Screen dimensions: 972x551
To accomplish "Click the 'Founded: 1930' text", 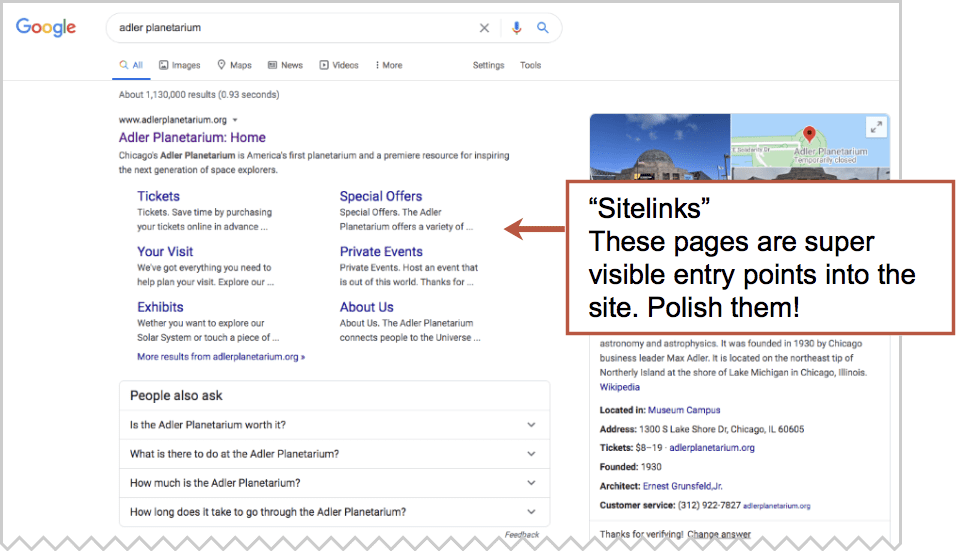I will pos(630,467).
